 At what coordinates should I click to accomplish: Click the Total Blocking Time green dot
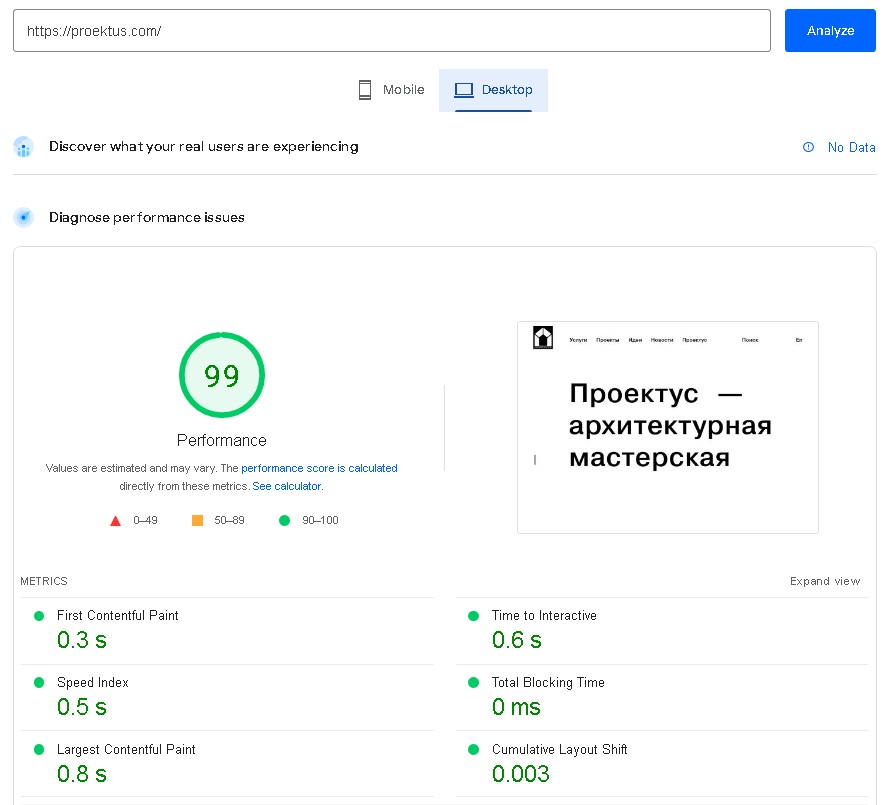473,682
